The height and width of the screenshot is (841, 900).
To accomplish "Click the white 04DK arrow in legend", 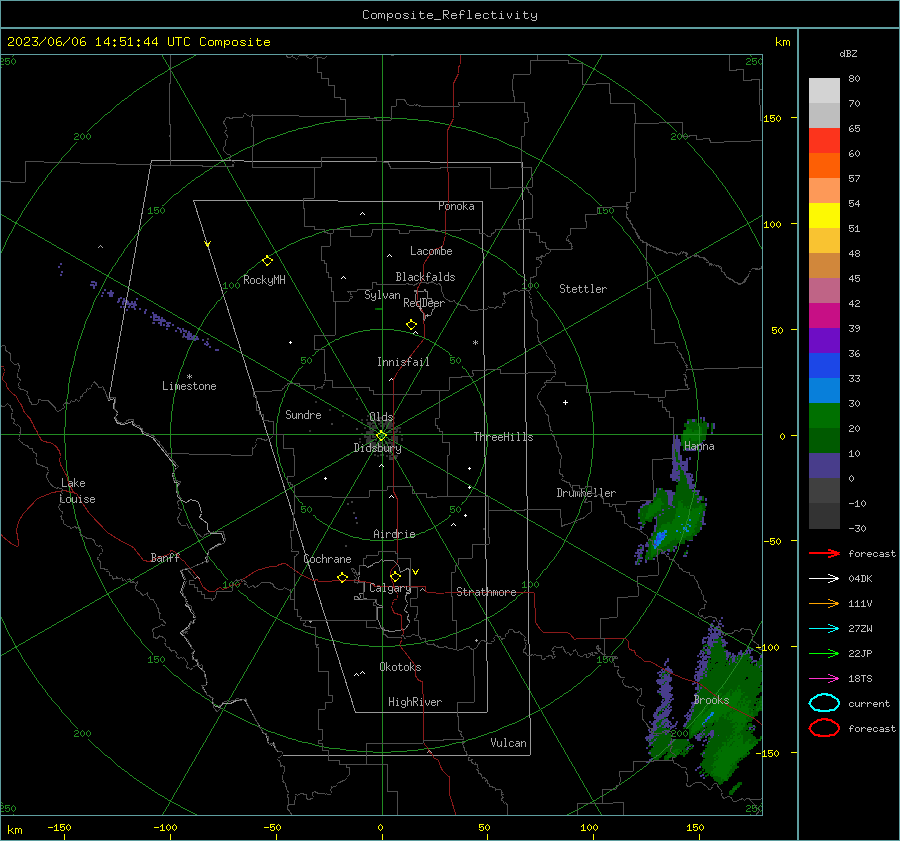I will (x=824, y=579).
